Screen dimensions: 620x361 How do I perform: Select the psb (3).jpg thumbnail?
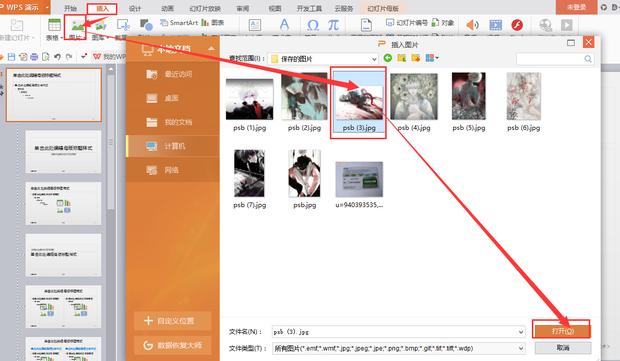pyautogui.click(x=359, y=102)
